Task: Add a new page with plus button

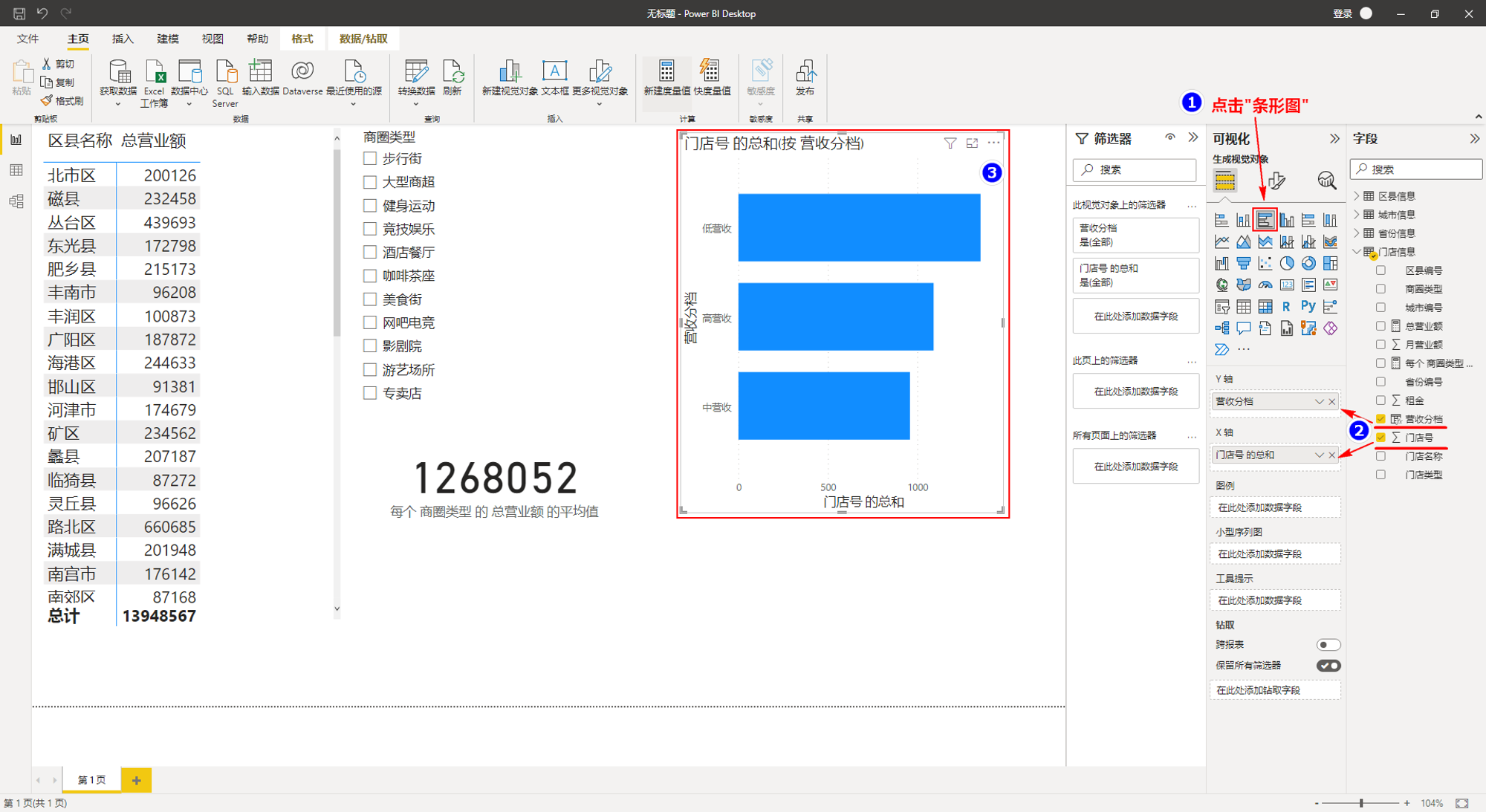Action: pyautogui.click(x=136, y=780)
